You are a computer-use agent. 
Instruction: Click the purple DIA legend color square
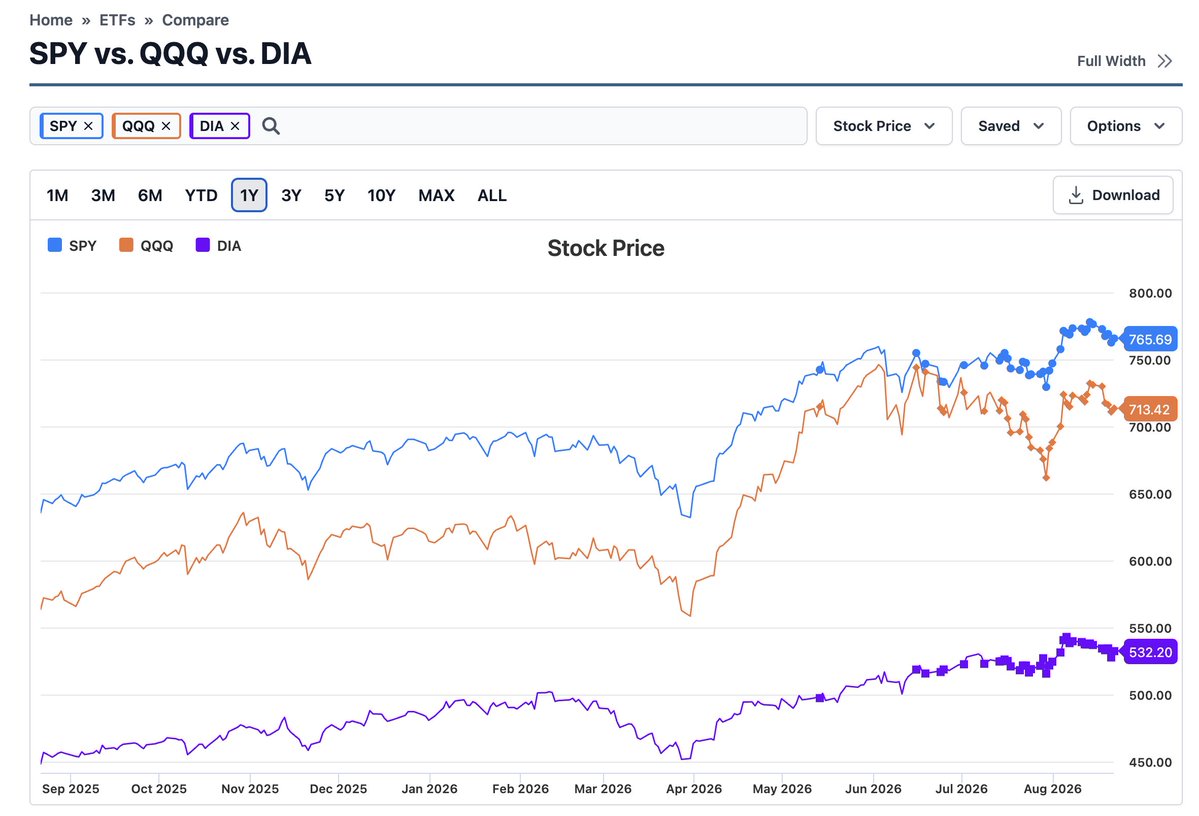(203, 245)
